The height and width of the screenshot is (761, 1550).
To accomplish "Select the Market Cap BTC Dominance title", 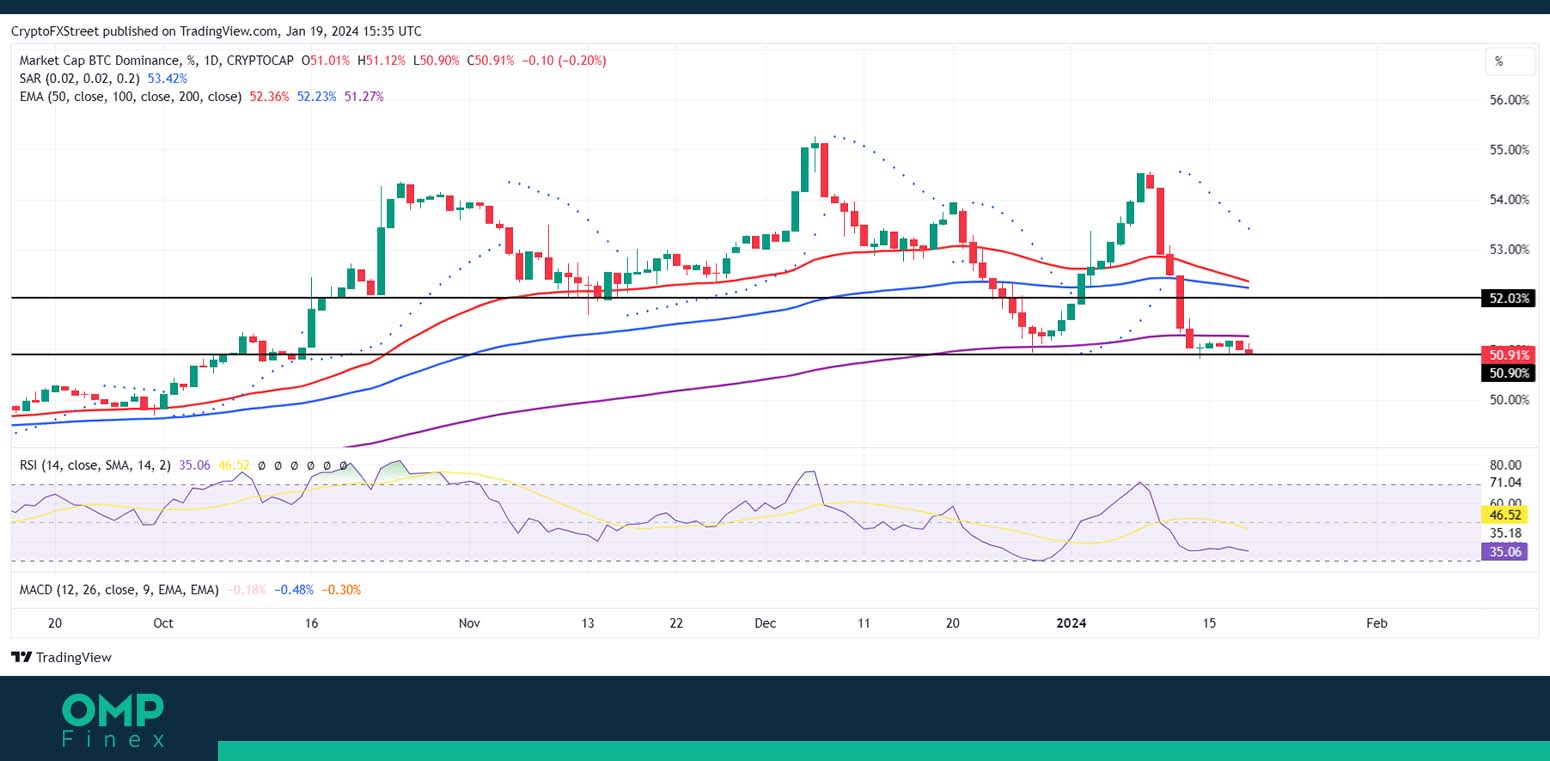I will pos(157,60).
